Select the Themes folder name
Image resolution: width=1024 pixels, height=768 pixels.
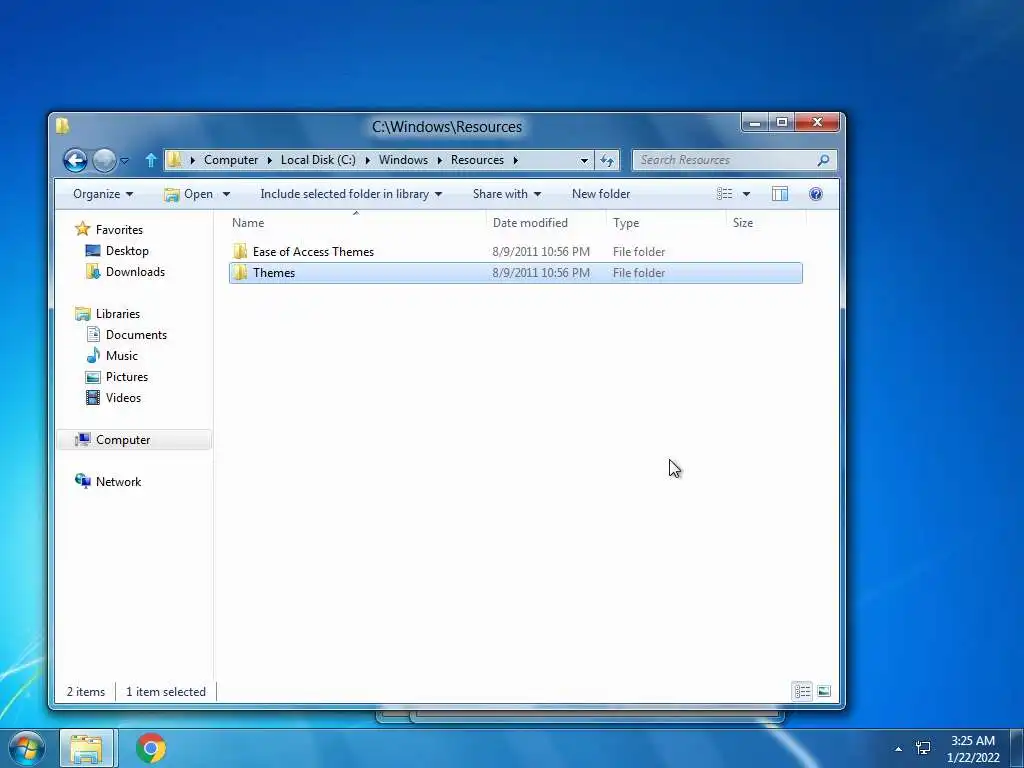tap(274, 273)
